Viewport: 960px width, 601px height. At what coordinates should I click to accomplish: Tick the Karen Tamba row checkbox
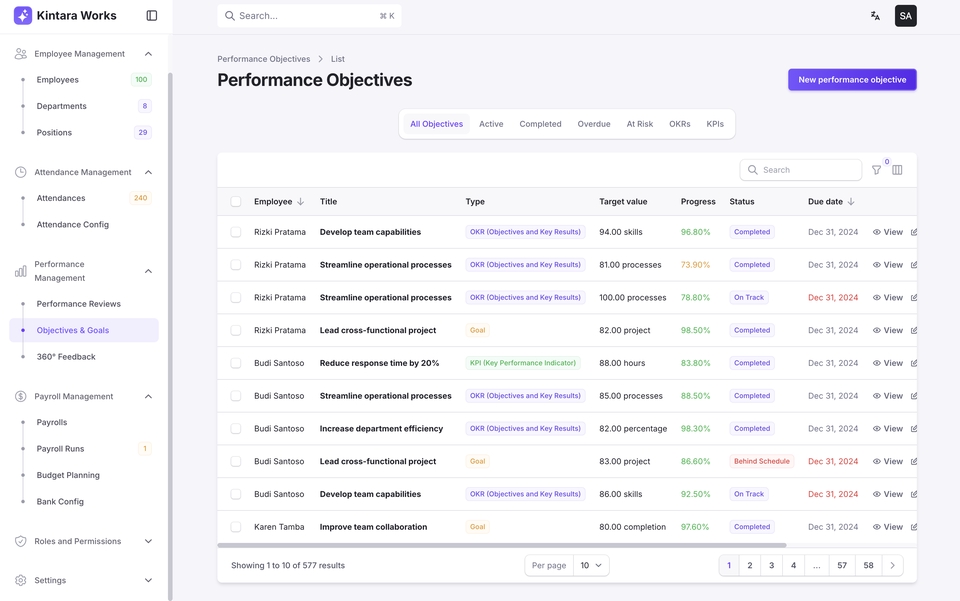[x=236, y=527]
